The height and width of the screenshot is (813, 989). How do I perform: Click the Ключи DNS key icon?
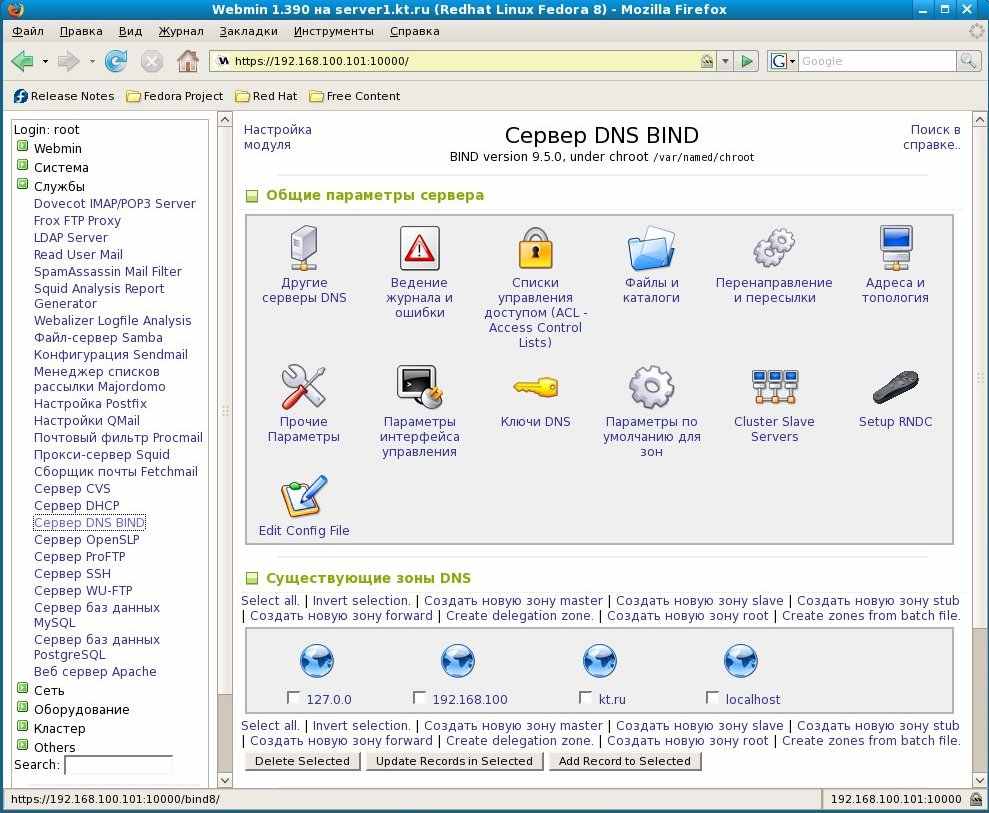535,388
